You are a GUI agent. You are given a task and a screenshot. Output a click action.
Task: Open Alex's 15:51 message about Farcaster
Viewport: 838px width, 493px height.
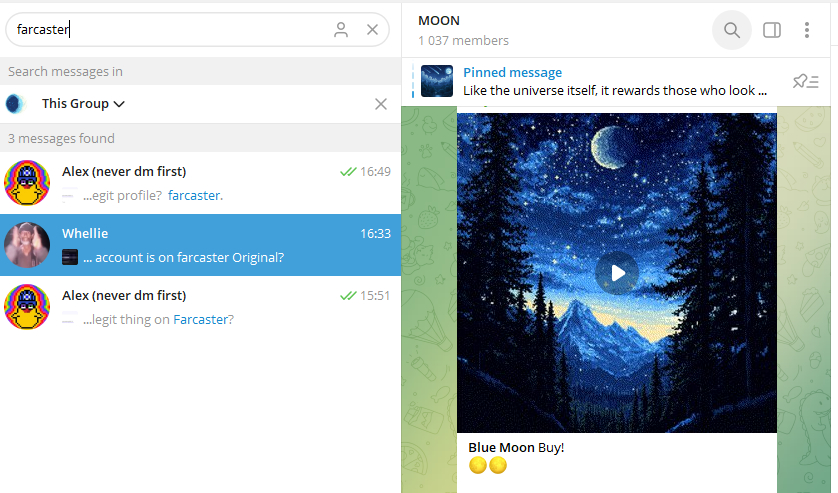[200, 307]
